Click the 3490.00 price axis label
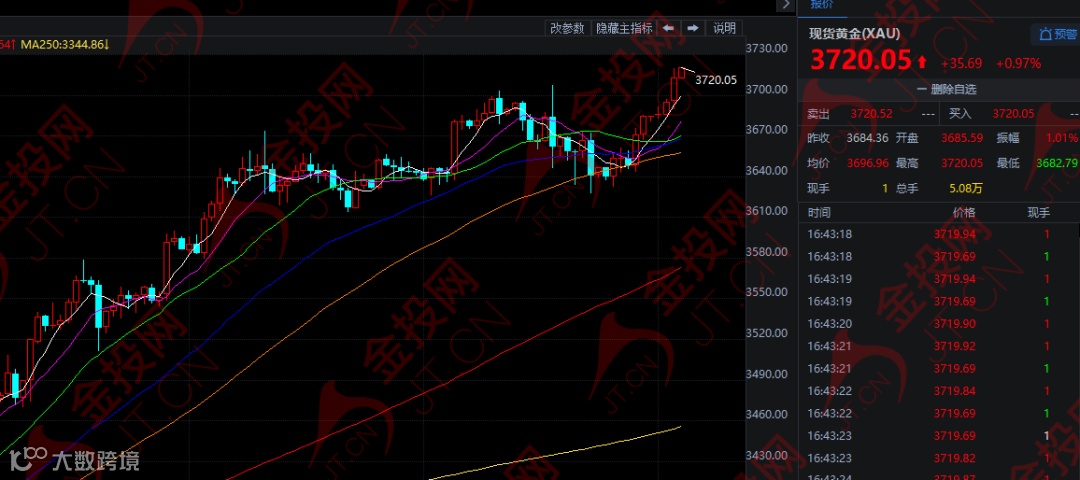The height and width of the screenshot is (480, 1080). coord(767,374)
